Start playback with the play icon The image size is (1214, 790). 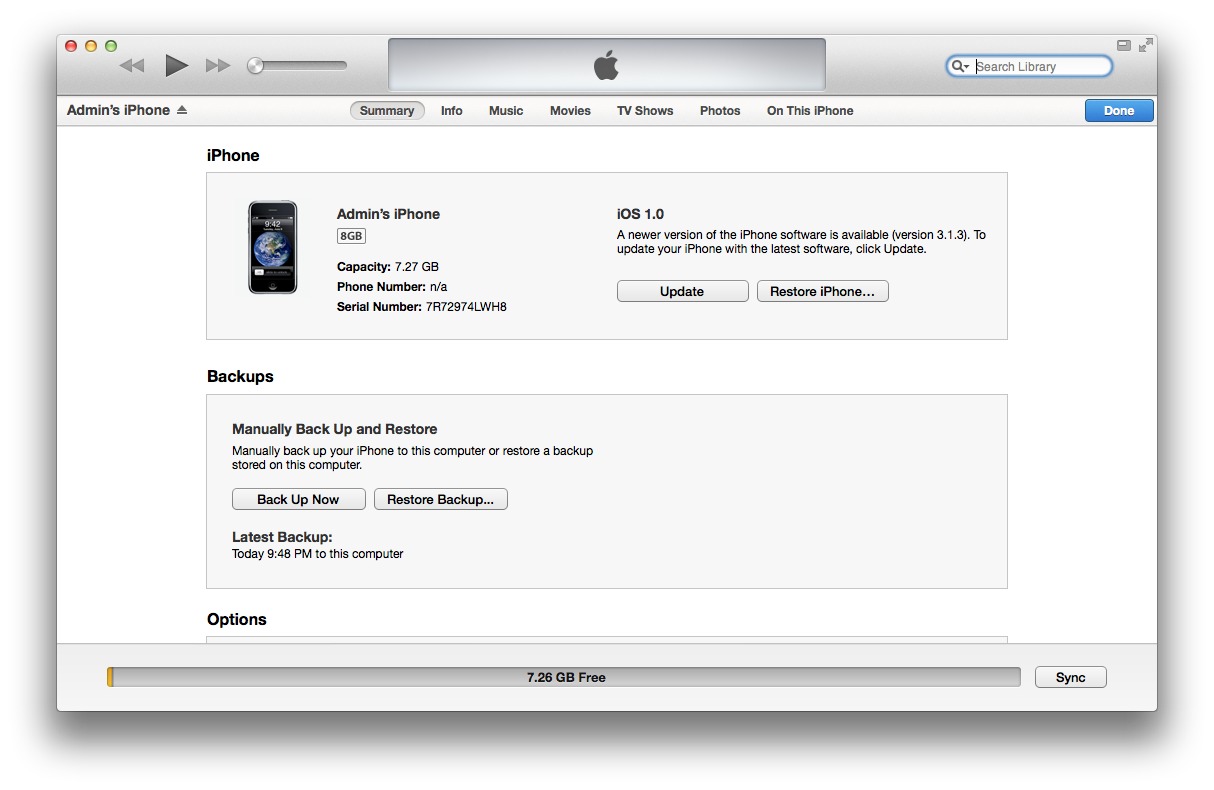click(x=176, y=66)
